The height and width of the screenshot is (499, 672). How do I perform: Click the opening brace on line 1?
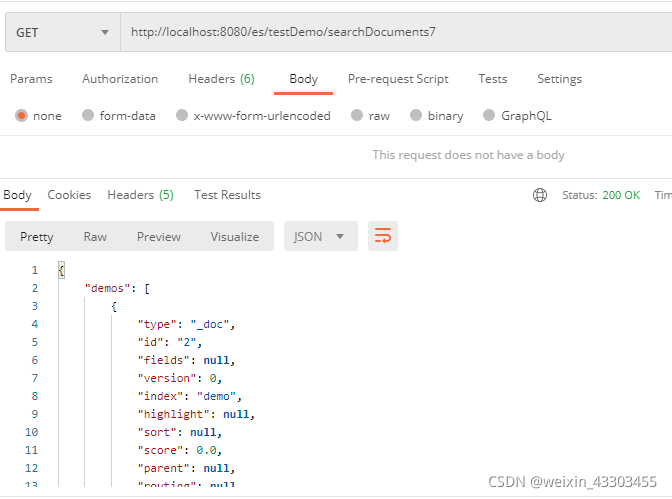click(x=61, y=270)
